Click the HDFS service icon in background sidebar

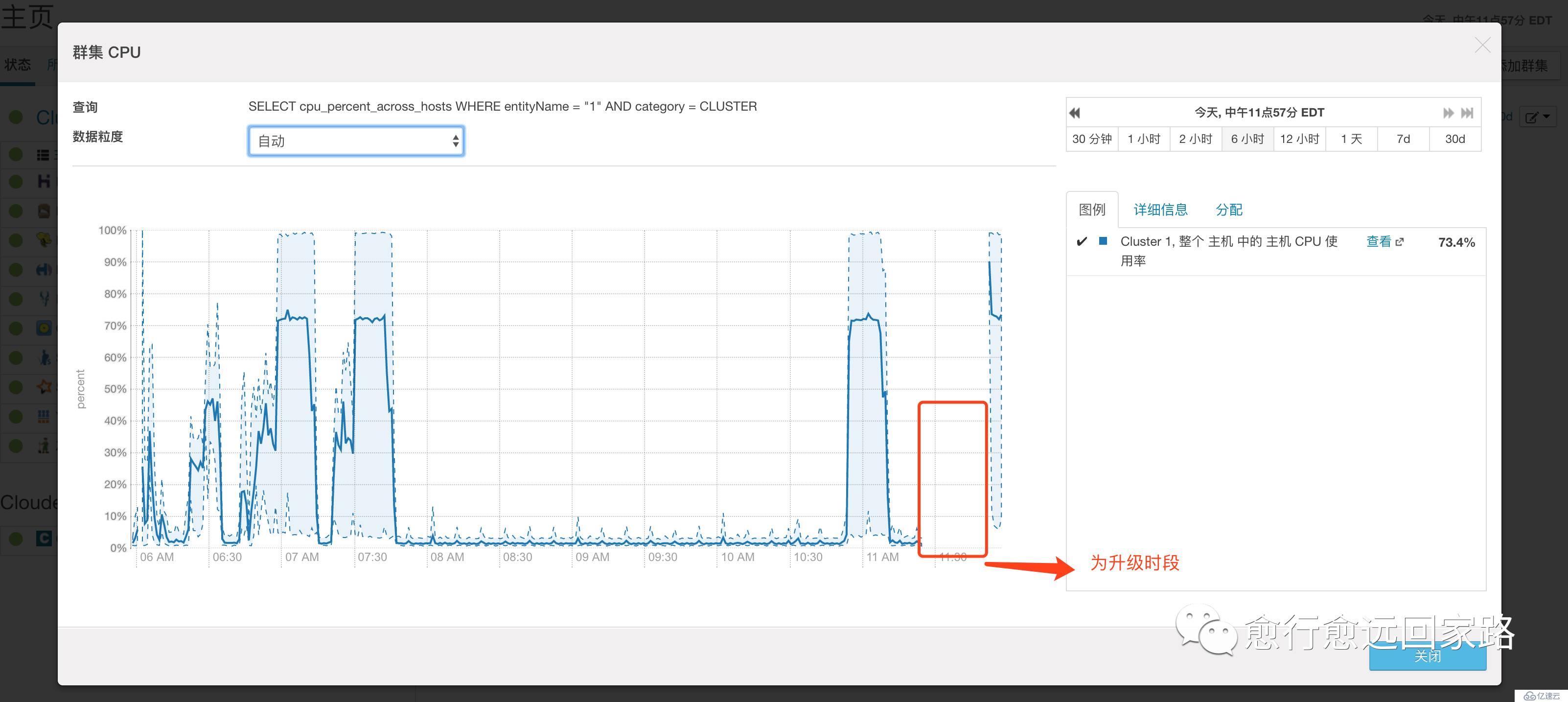tap(43, 181)
